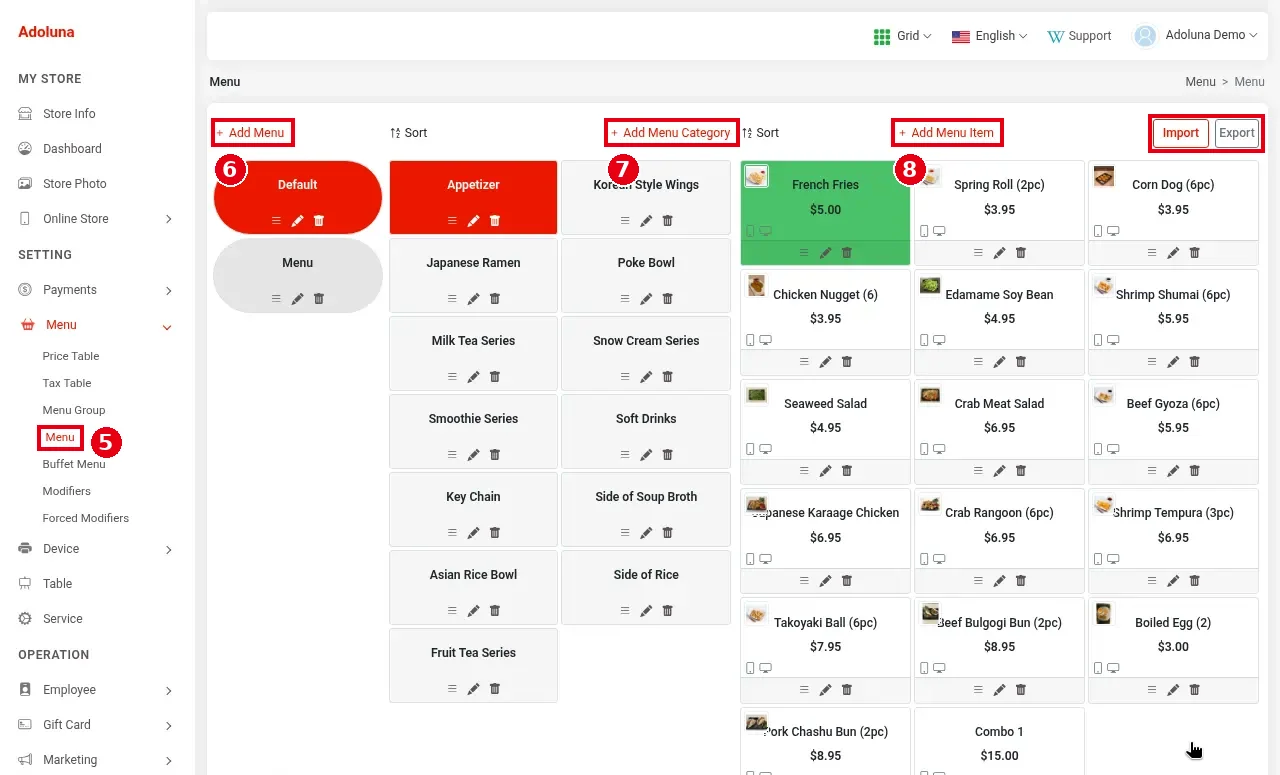Delete the Chicken Nugget (6) item
This screenshot has height=775, width=1280.
click(x=847, y=362)
